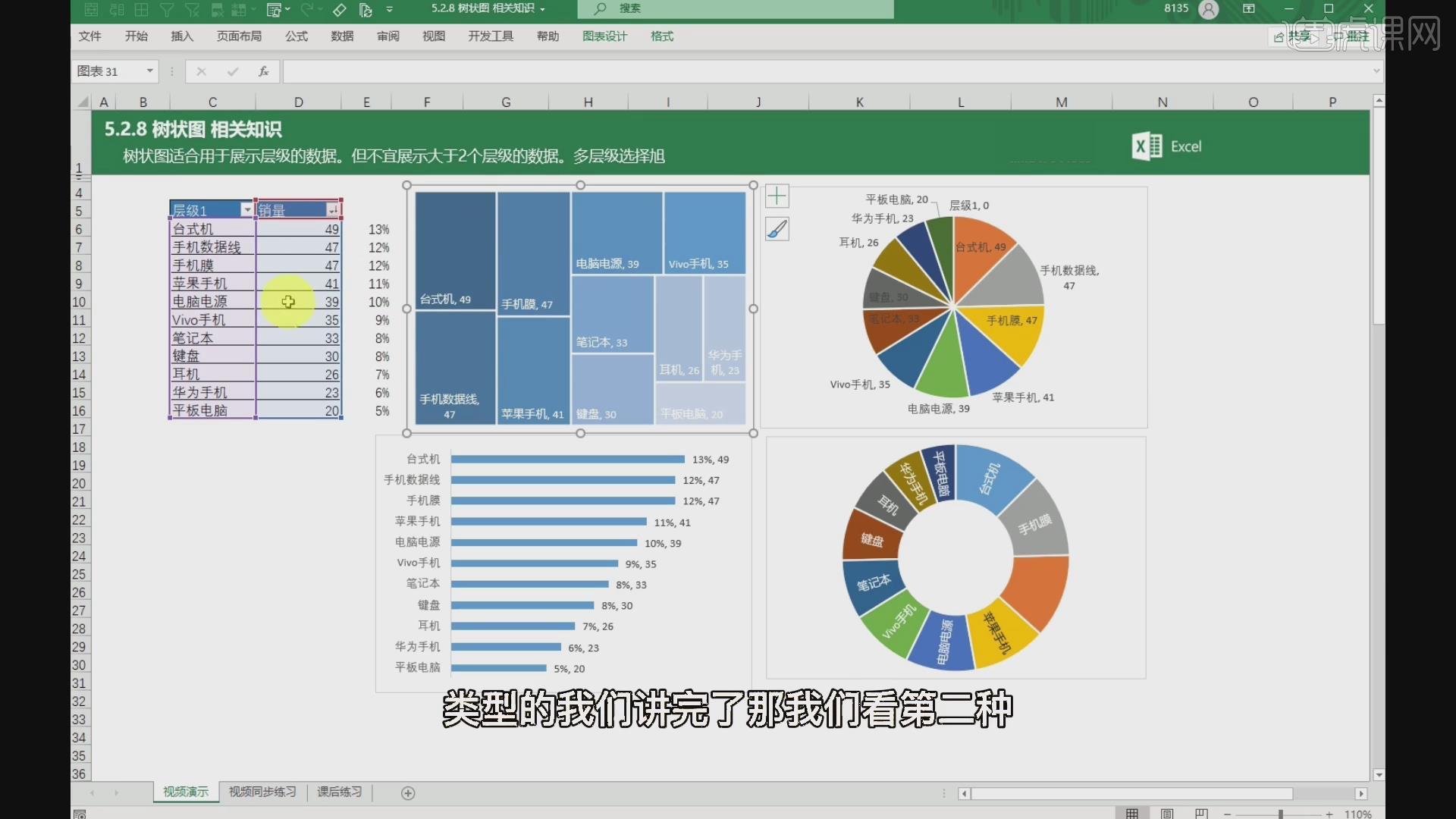Click the insert function fx icon

[264, 71]
